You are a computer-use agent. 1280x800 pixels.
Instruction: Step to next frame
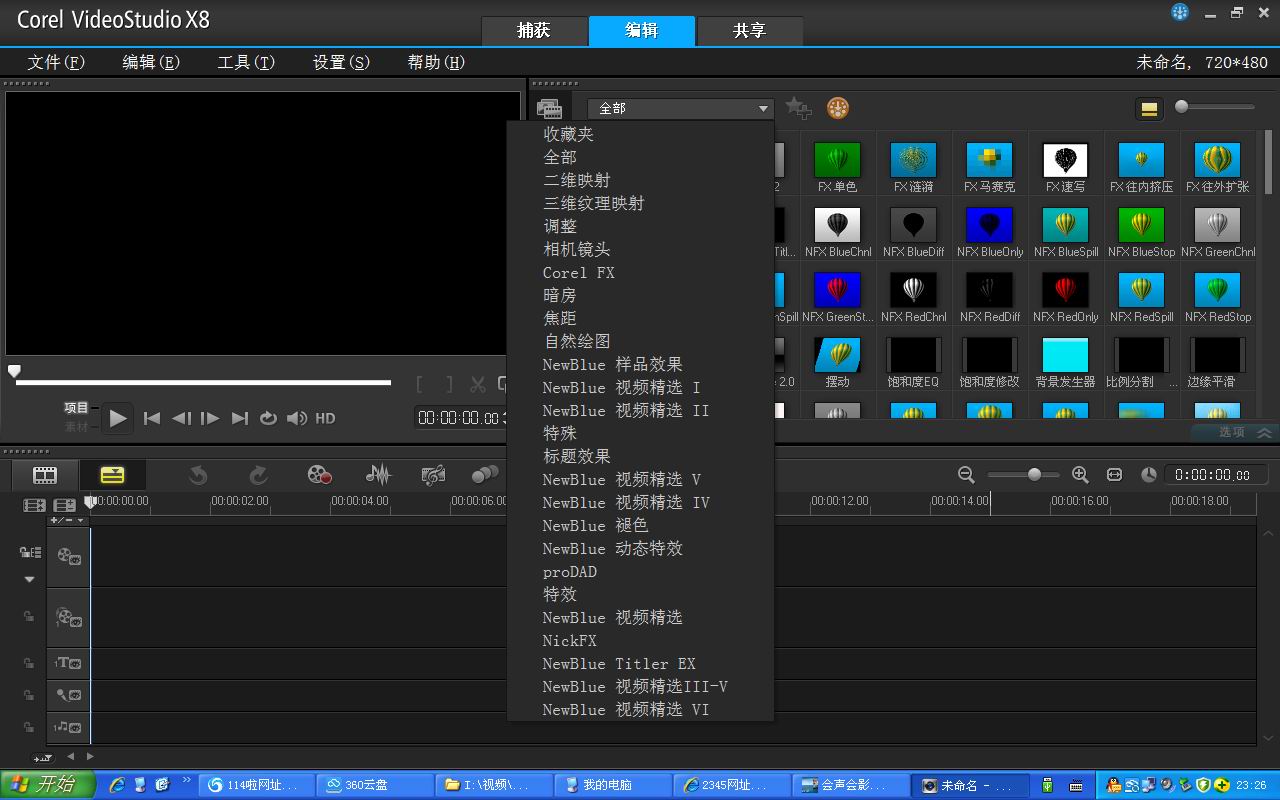coord(210,418)
